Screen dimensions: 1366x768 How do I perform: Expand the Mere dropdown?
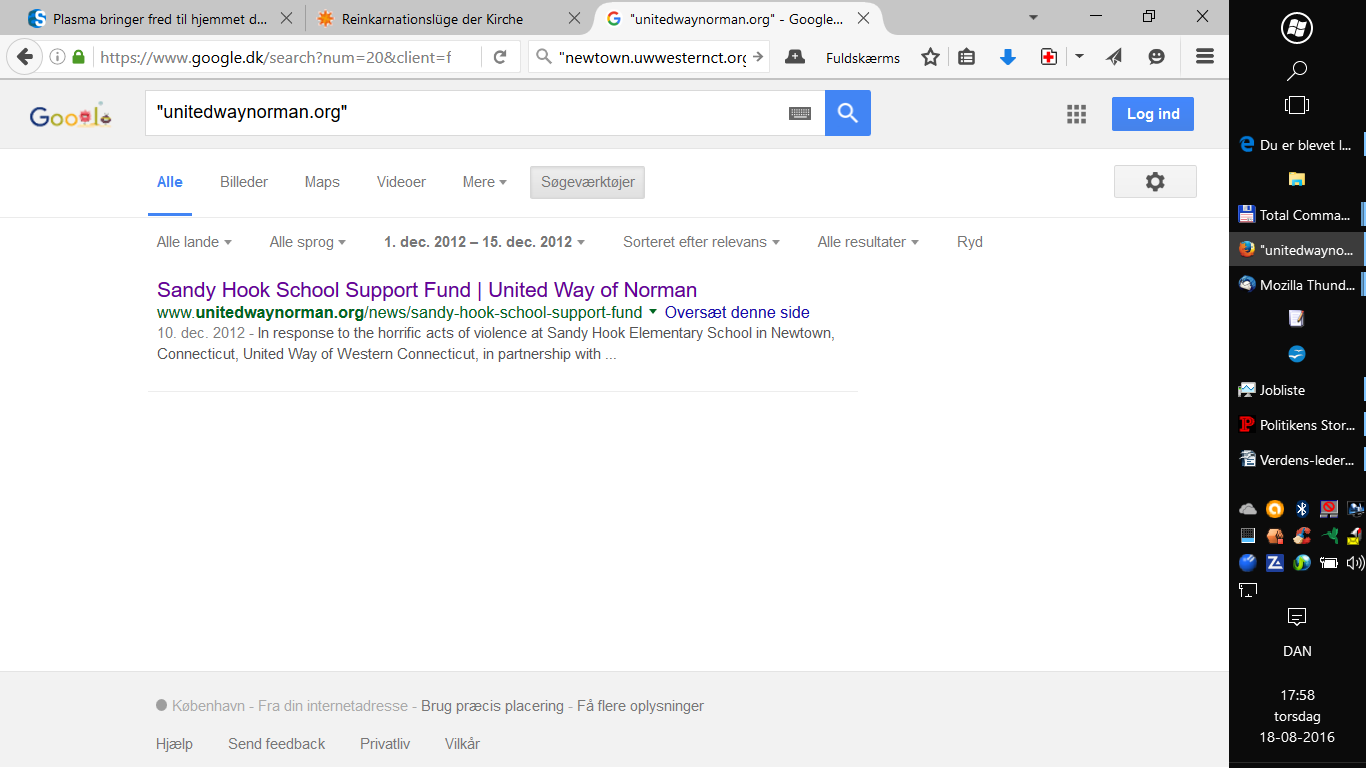pos(485,182)
